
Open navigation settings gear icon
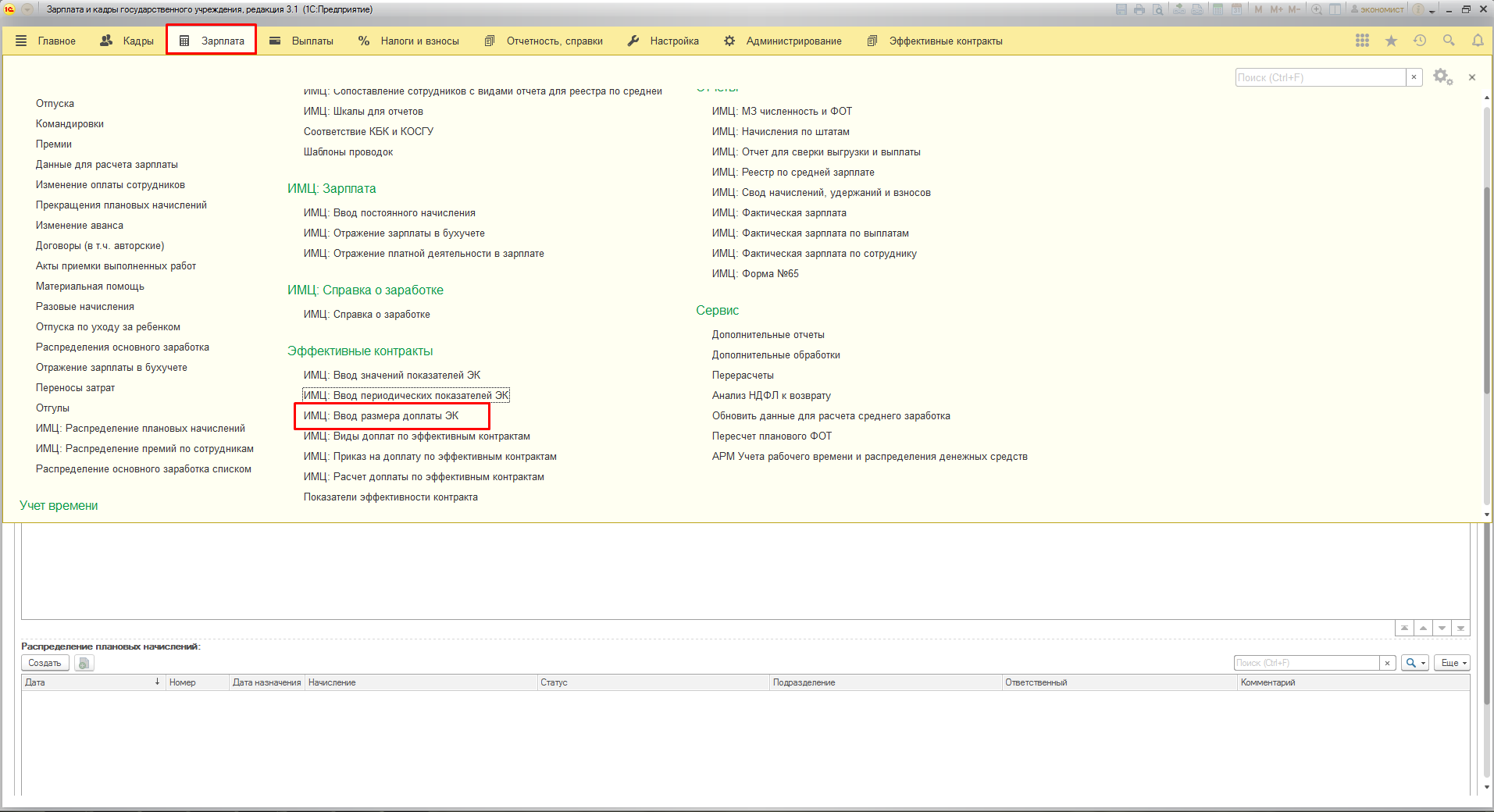(1442, 77)
